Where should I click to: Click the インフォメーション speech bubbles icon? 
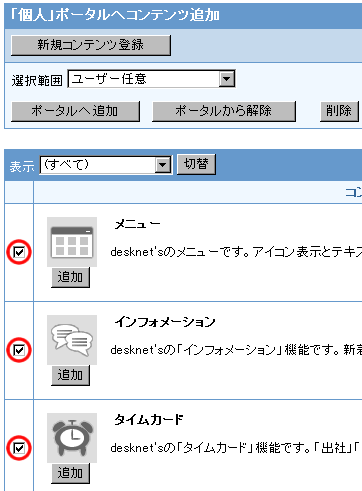click(72, 340)
